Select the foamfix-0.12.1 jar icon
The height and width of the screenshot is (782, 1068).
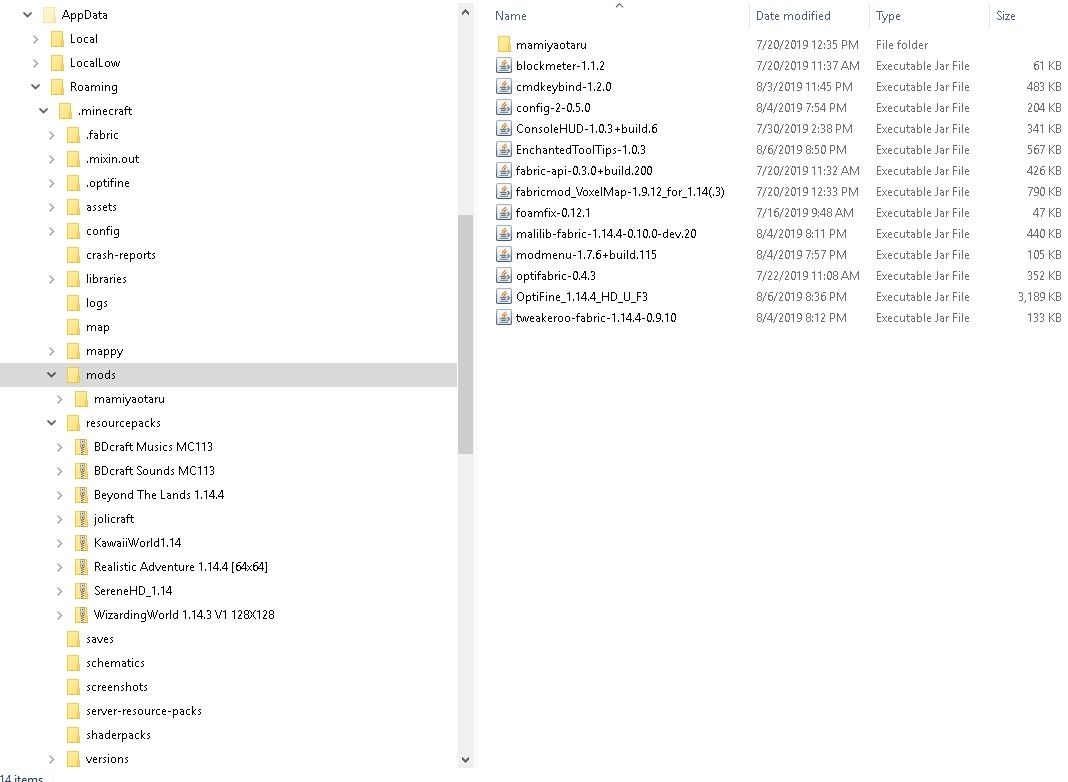pyautogui.click(x=503, y=213)
